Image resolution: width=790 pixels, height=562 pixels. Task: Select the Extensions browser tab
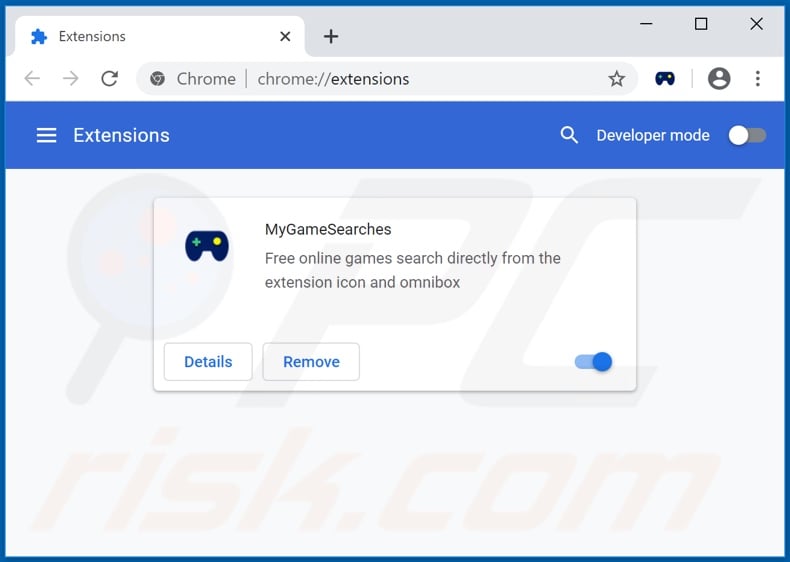(160, 36)
